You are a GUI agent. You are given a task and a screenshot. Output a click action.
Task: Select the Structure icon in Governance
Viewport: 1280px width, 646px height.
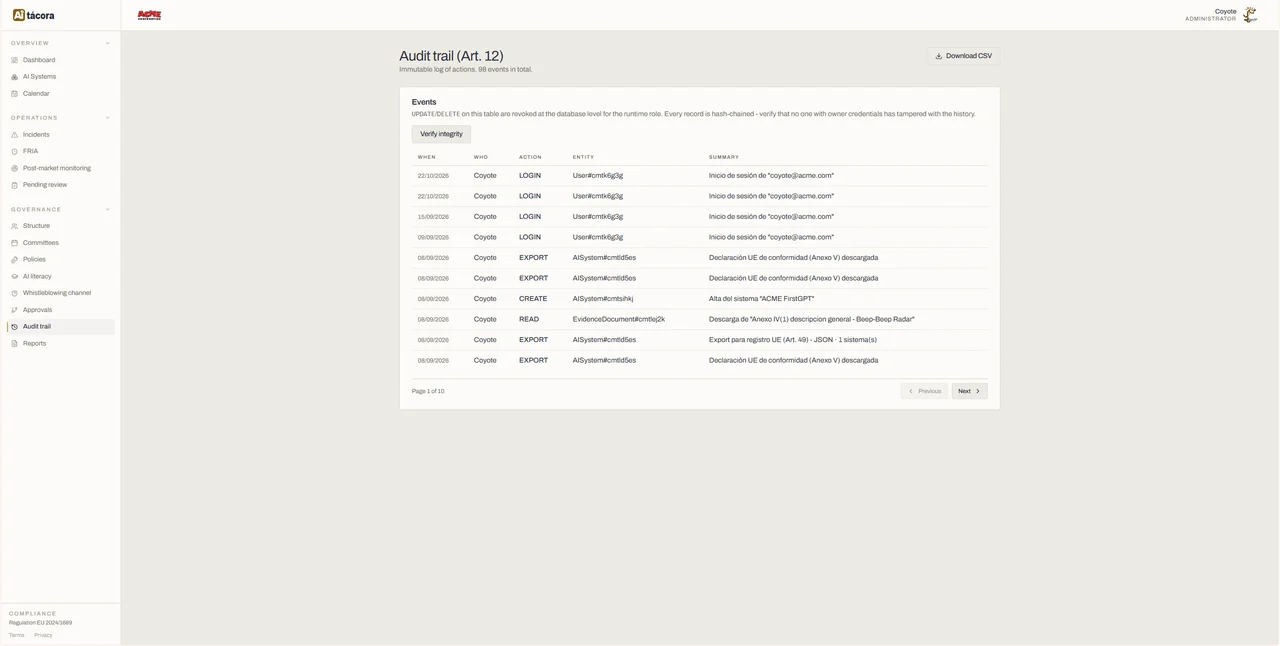tap(15, 226)
